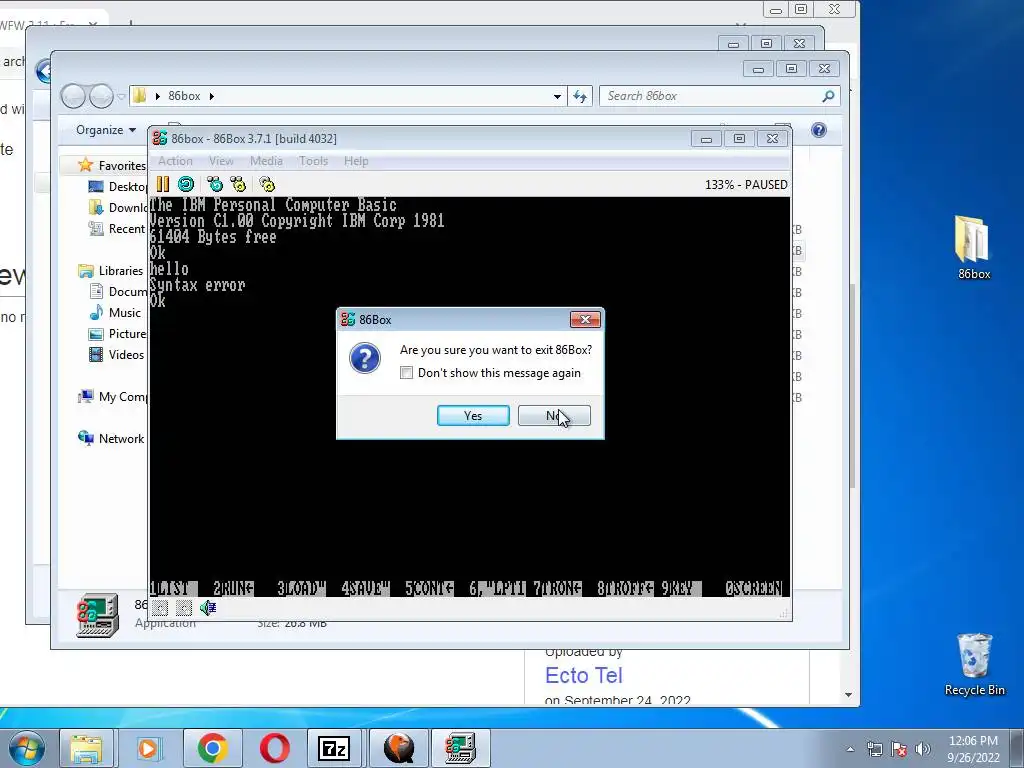Tick the "Don't show this message again" checkbox
1024x768 pixels.
pos(406,373)
